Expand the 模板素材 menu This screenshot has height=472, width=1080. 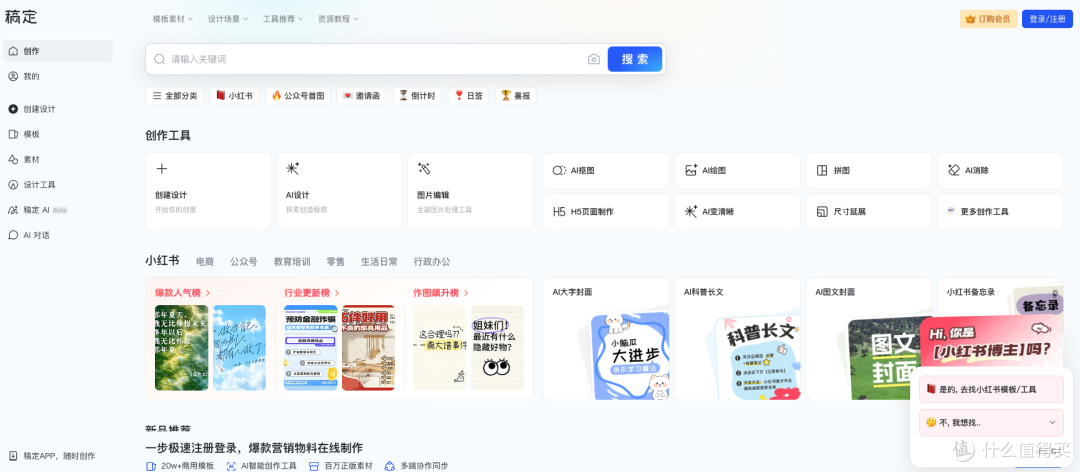173,19
